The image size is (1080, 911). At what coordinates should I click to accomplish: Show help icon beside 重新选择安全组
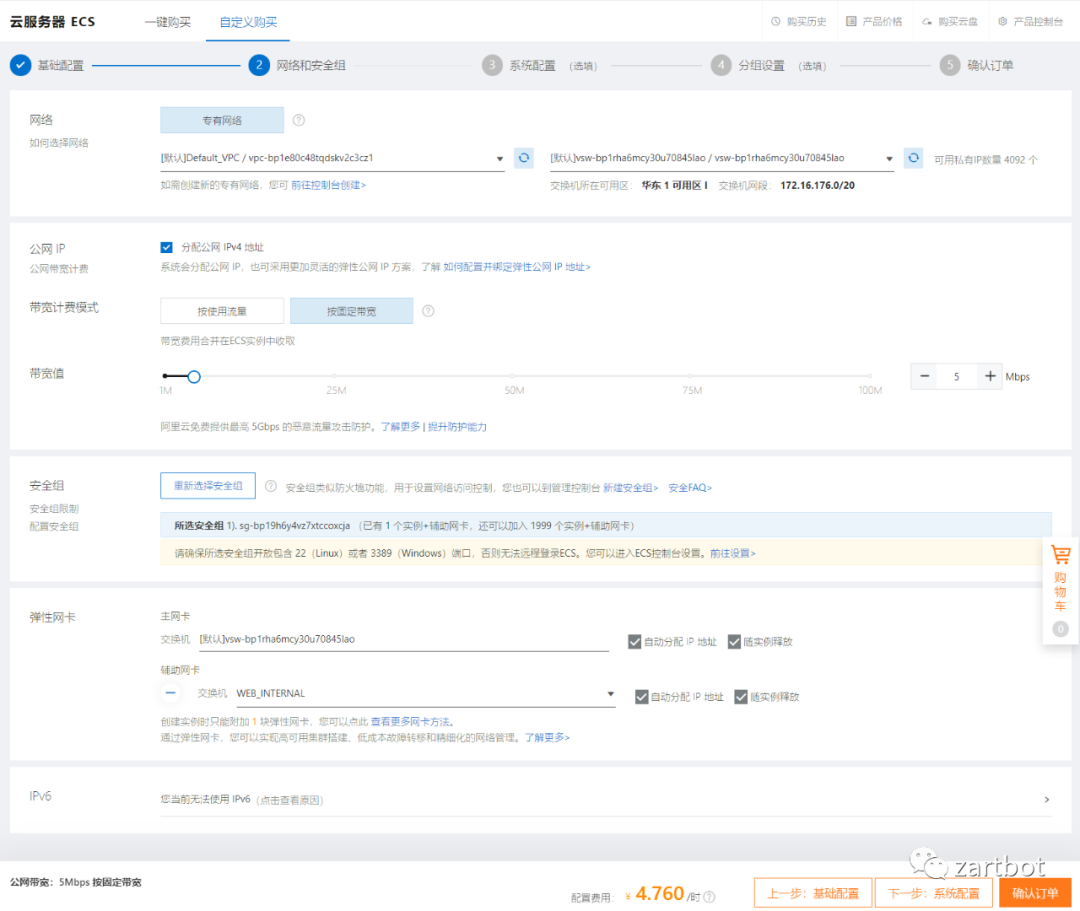click(x=271, y=486)
